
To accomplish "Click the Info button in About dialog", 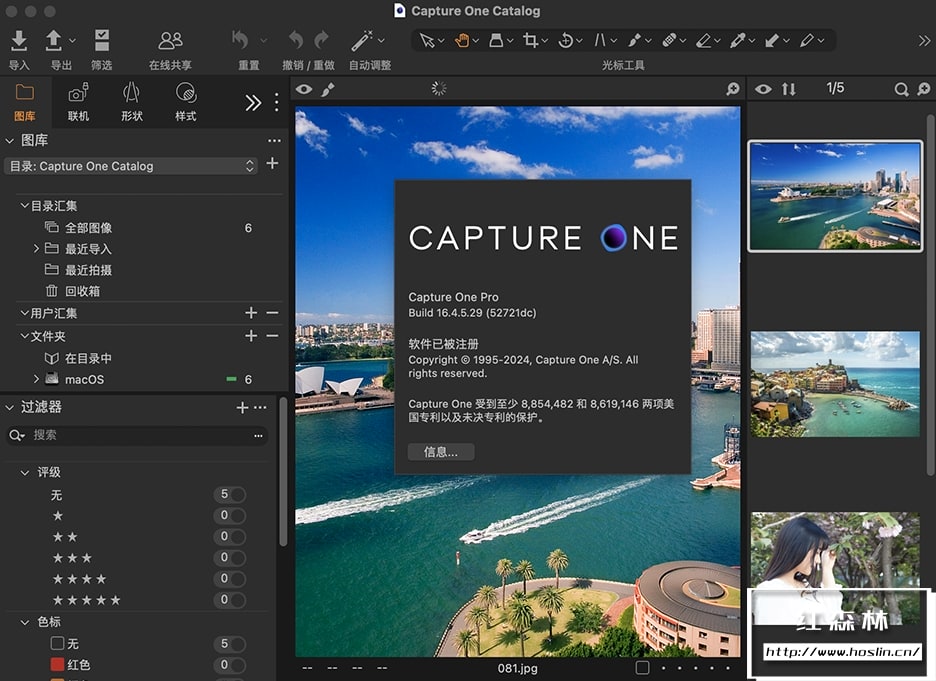I will click(441, 452).
